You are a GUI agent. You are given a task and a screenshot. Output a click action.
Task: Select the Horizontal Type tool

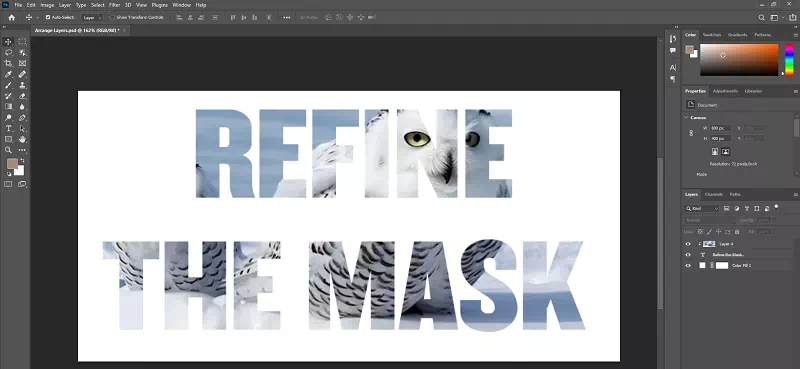[x=8, y=129]
